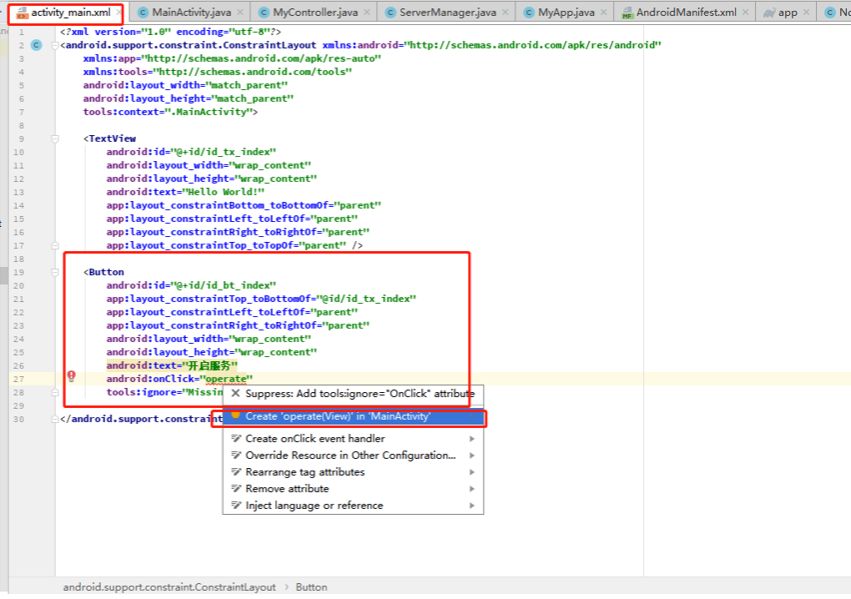This screenshot has width=851, height=599.
Task: Click the XML file icon on activity_main.xml tab
Action: 22,13
